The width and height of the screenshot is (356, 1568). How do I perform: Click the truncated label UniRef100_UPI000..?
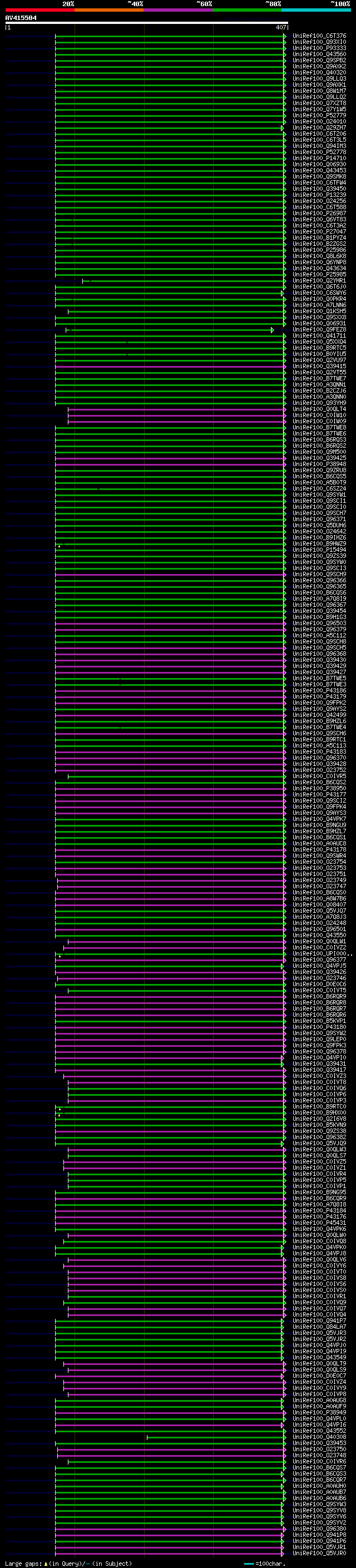tap(322, 954)
